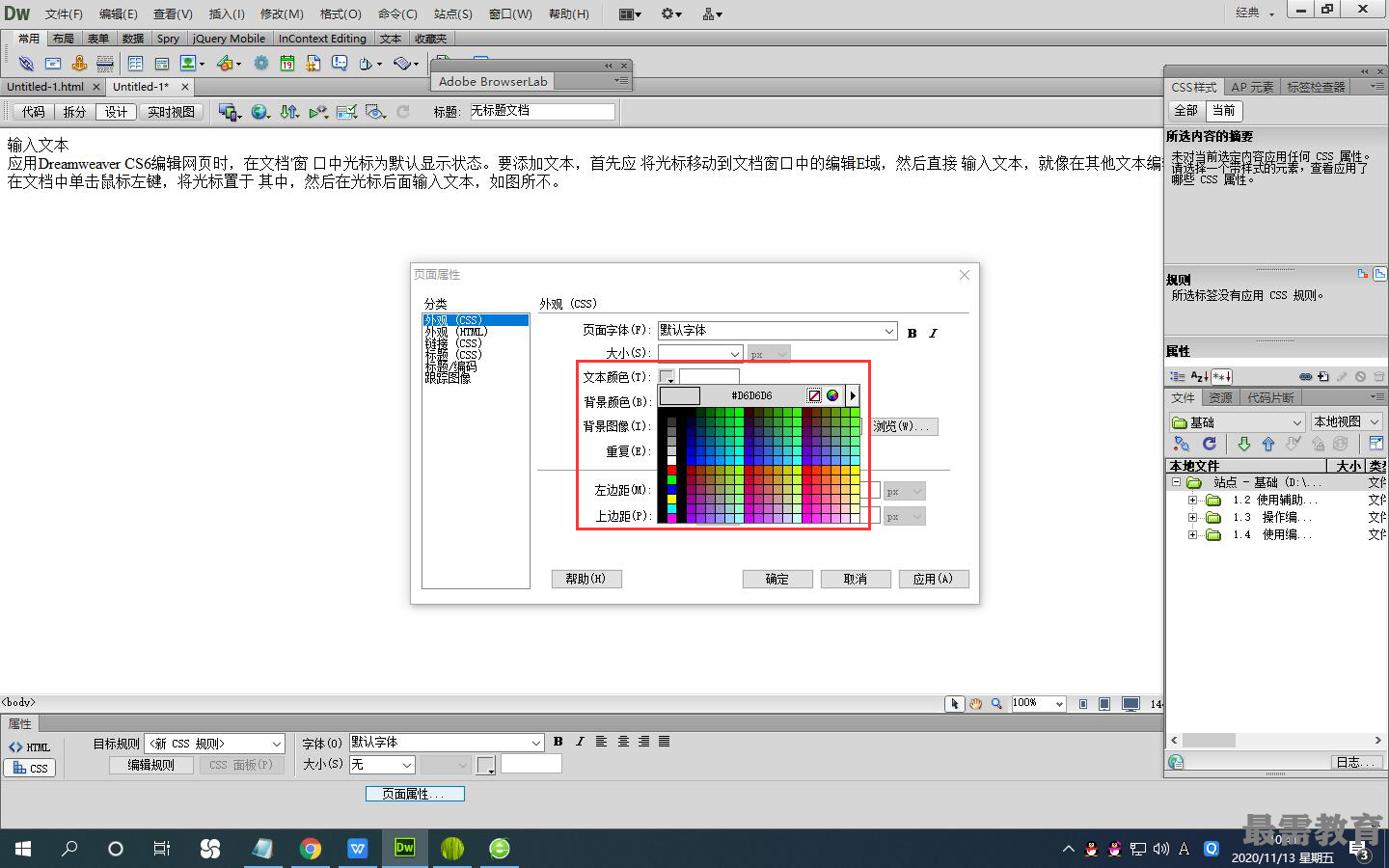Get files with green down arrow
1389x868 pixels.
[1244, 444]
